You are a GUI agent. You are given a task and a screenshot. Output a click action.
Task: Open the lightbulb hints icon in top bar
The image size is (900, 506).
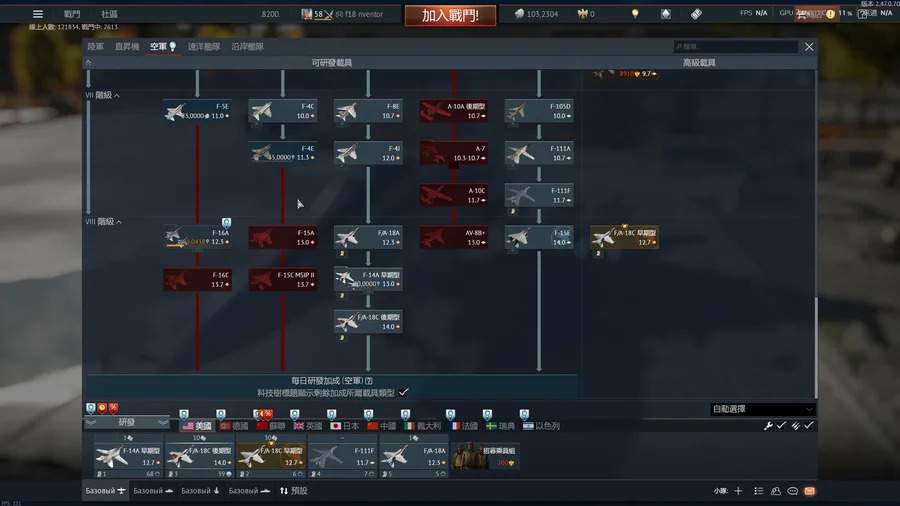point(635,14)
